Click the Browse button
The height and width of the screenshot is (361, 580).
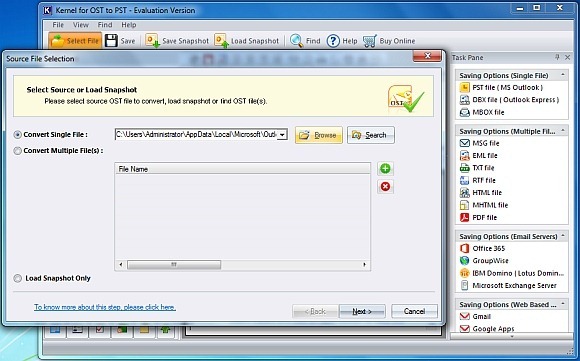319,135
